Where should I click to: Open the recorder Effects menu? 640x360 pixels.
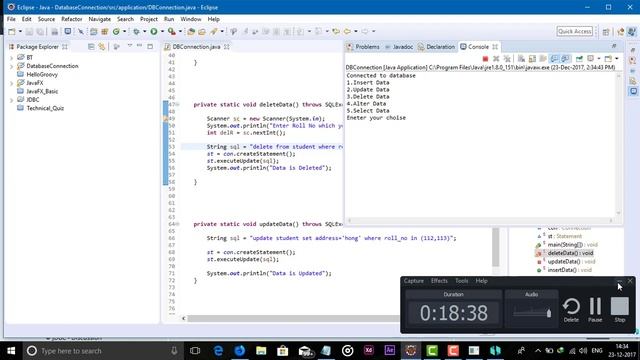pyautogui.click(x=439, y=281)
